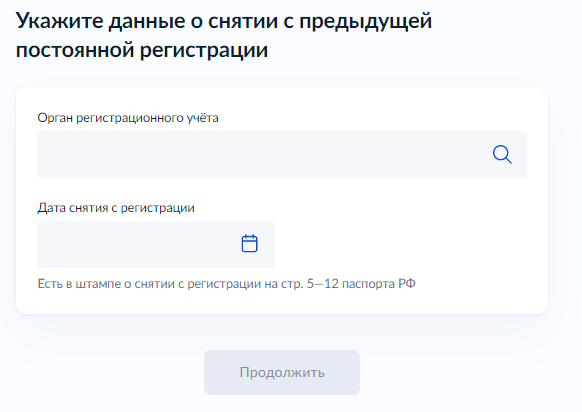Click heading line постоянной регистрации
The width and height of the screenshot is (582, 412).
(142, 50)
